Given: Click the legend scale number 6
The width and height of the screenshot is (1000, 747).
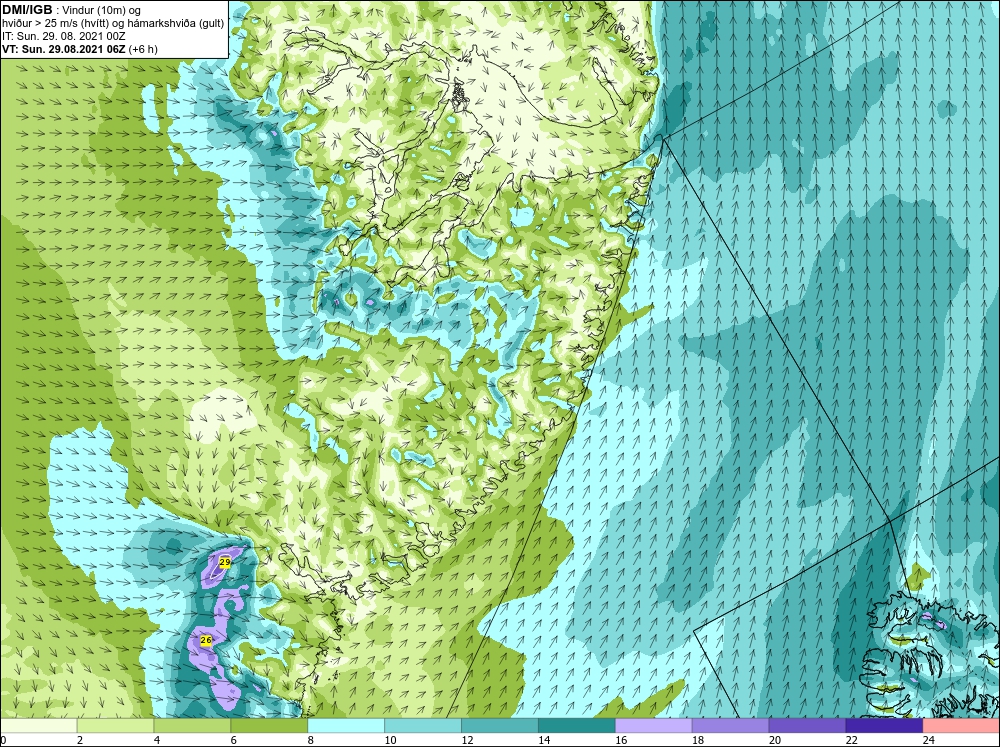Looking at the screenshot, I should click(x=234, y=740).
